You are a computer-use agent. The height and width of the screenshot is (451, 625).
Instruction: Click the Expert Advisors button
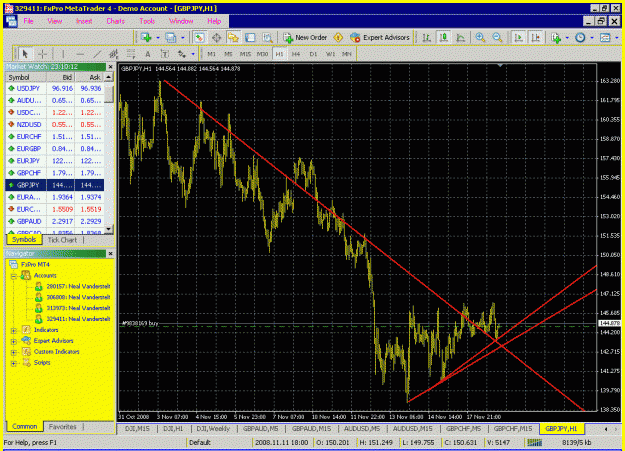click(x=380, y=37)
